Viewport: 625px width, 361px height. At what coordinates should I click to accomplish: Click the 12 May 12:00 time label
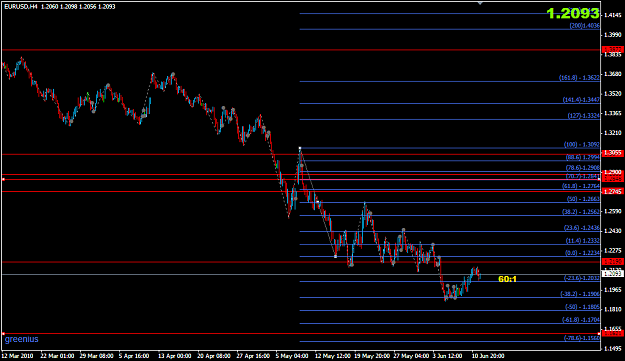333,356
